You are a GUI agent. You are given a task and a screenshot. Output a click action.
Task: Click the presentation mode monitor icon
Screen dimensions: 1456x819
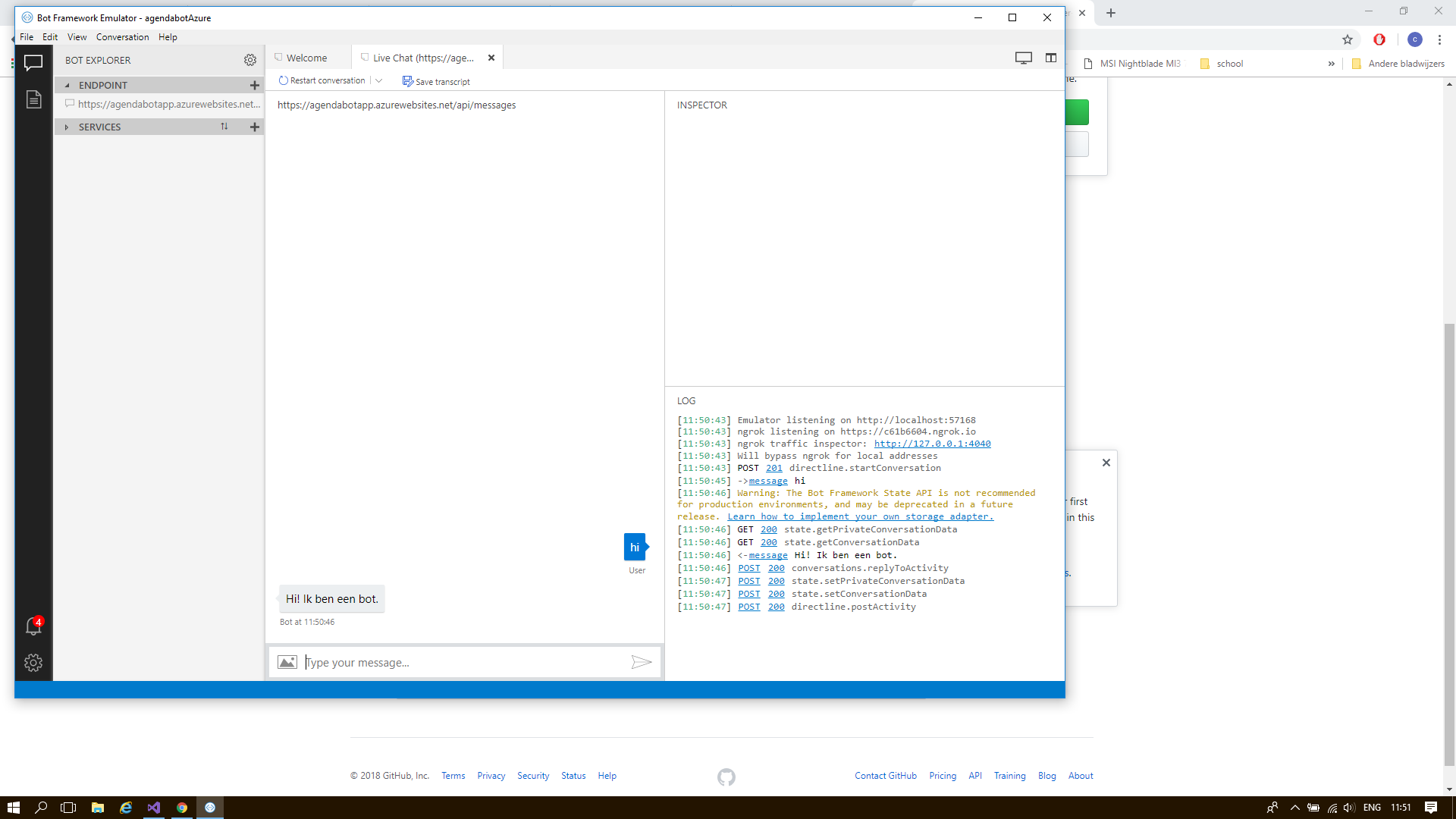click(x=1024, y=58)
